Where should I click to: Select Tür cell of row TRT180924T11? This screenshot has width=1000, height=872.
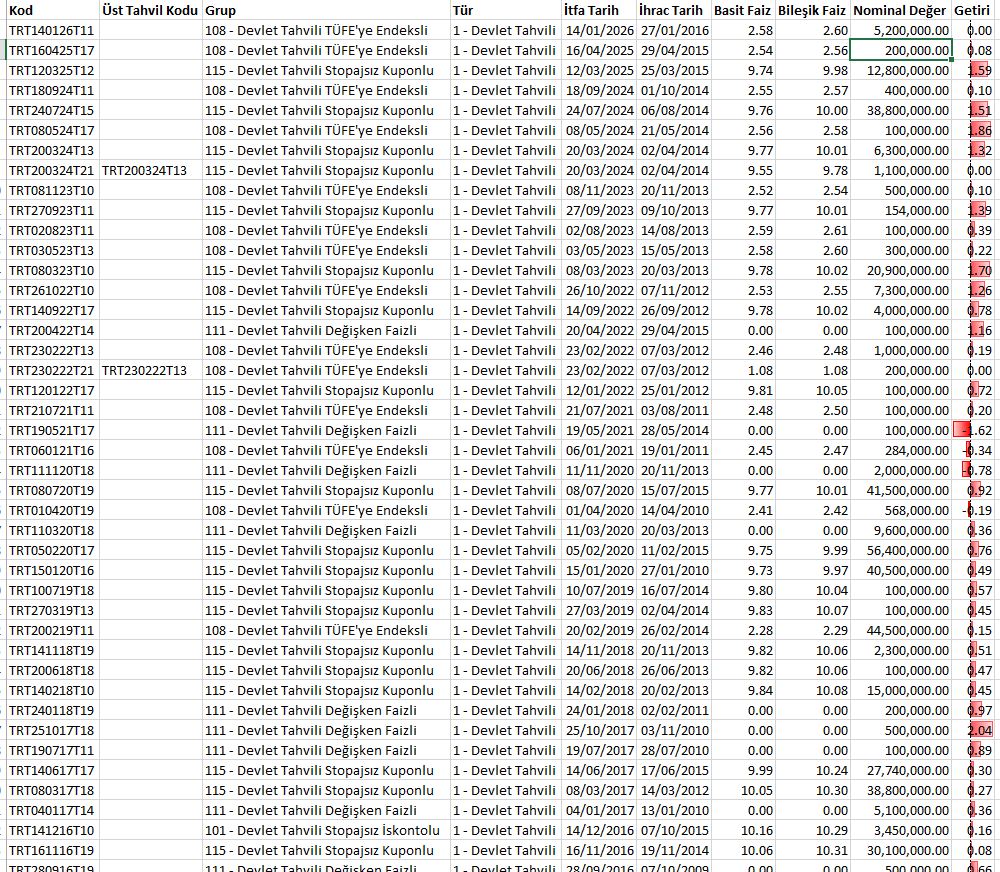click(506, 91)
